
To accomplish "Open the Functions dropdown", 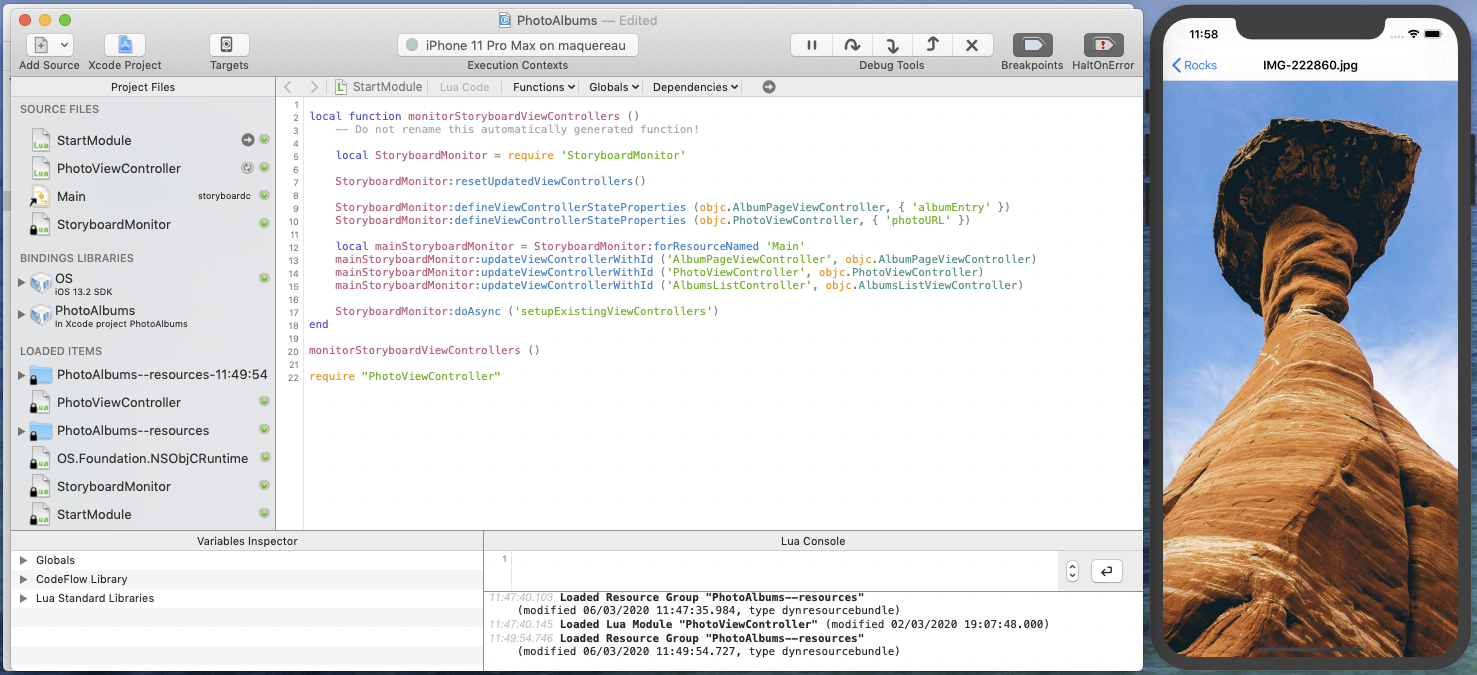I will click(x=544, y=87).
